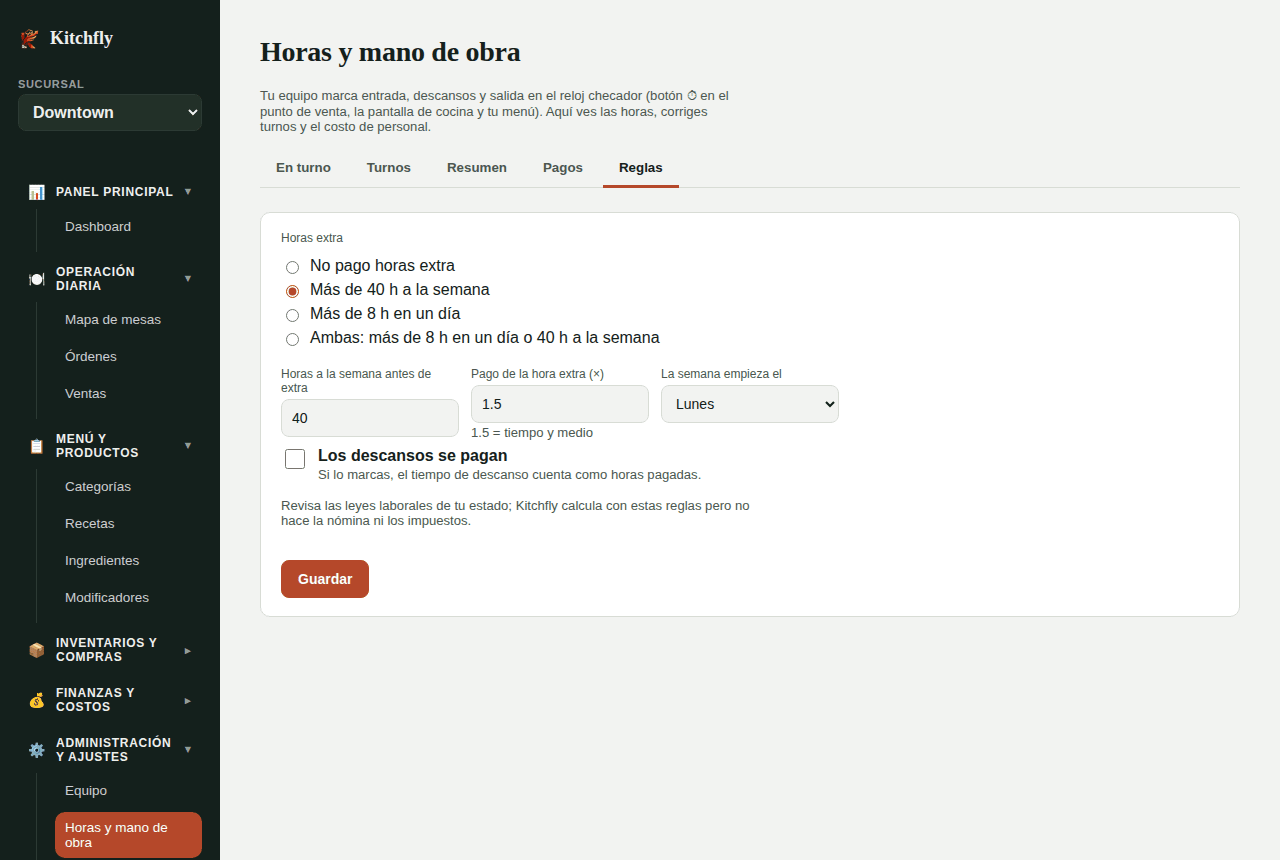The image size is (1280, 860).
Task: Select 'Más de 40 h a la semana' radio
Action: (292, 291)
